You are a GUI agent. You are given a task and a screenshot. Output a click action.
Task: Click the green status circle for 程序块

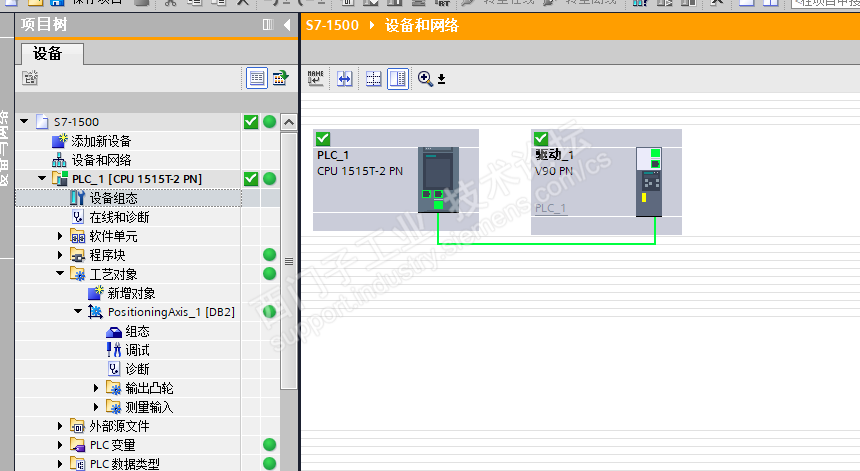[269, 254]
